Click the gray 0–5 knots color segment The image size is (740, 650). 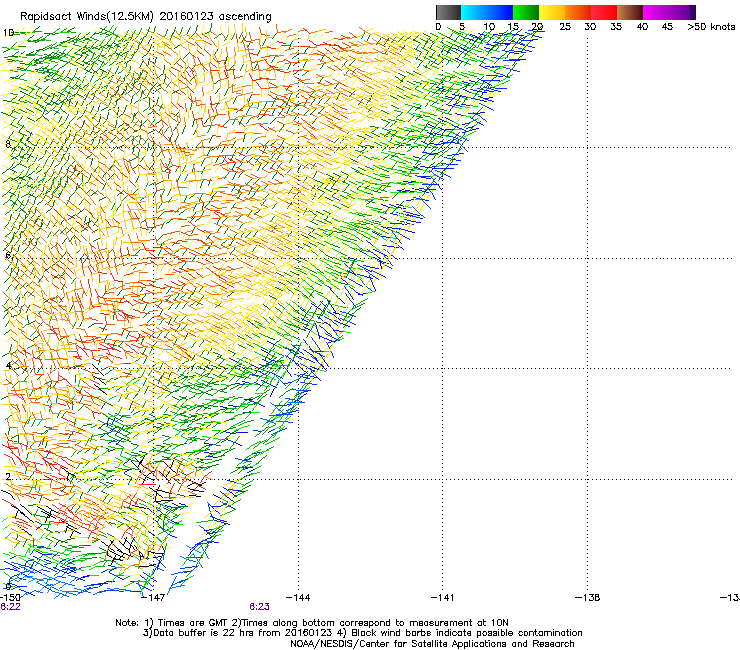[x=448, y=12]
